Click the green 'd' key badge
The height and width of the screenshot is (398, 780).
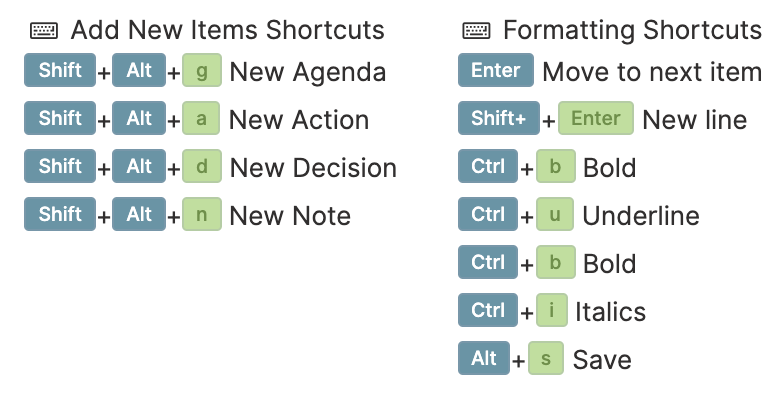click(x=201, y=166)
